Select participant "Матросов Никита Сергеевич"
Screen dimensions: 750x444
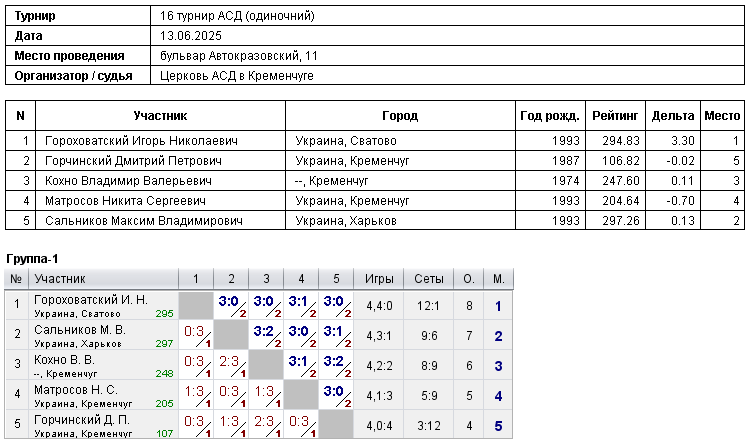[125, 201]
